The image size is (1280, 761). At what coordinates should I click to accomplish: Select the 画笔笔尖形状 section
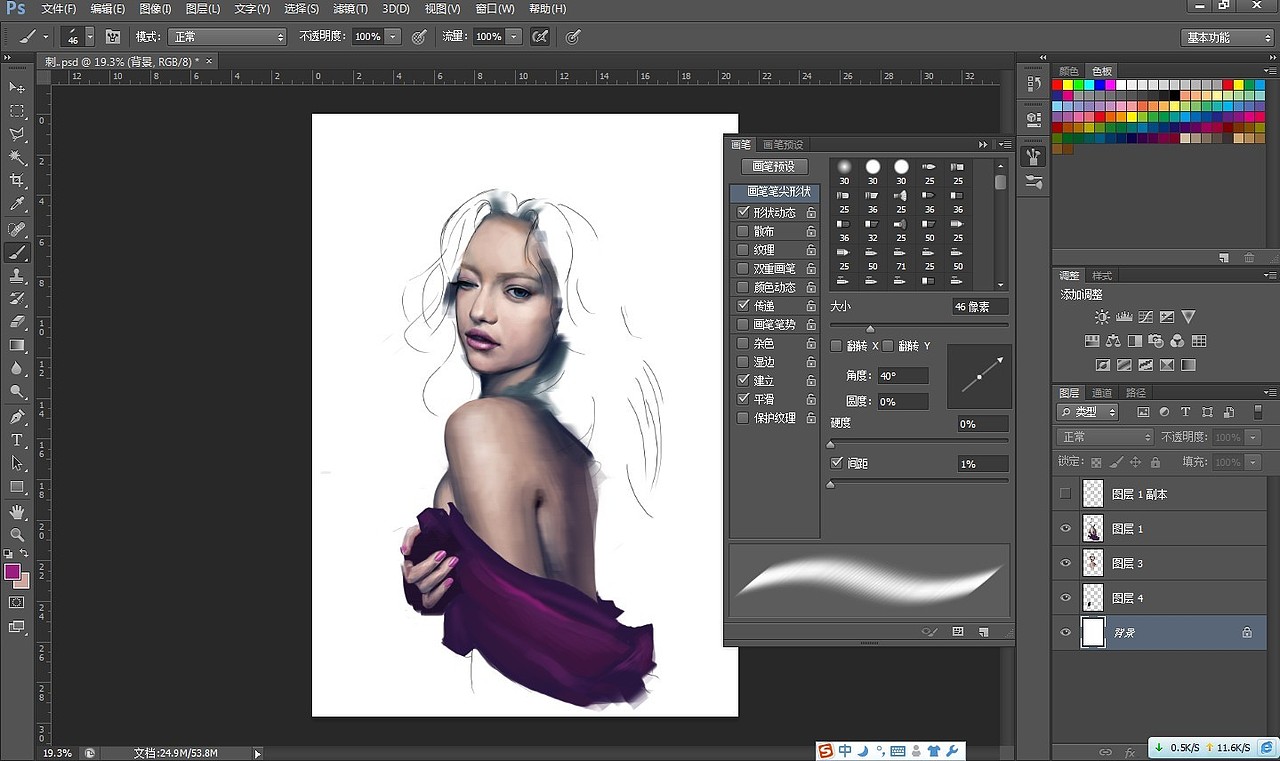775,191
